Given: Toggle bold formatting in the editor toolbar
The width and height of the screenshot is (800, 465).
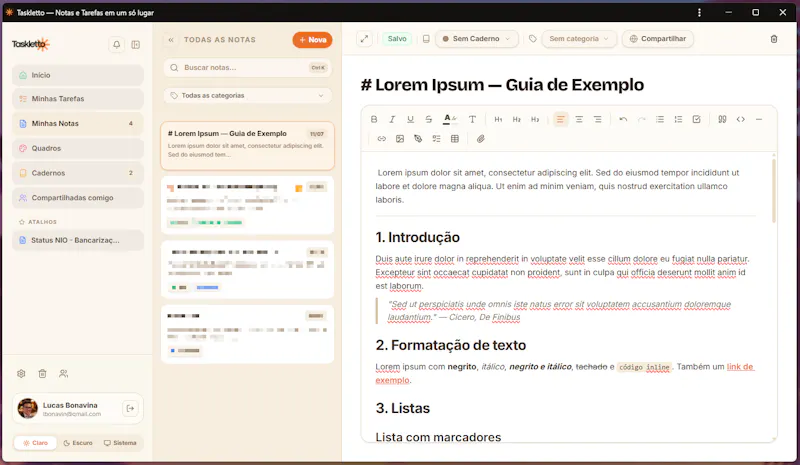Looking at the screenshot, I should (x=374, y=119).
